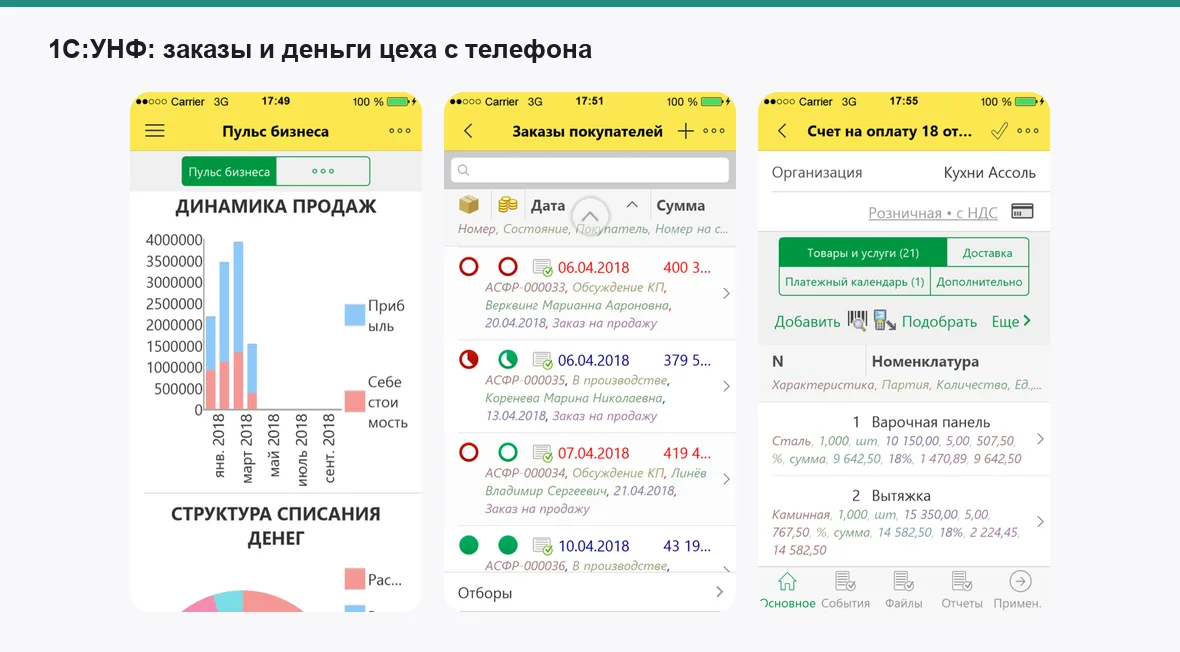Sort by the Дата column header
Image resolution: width=1180 pixels, height=652 pixels.
pos(548,206)
